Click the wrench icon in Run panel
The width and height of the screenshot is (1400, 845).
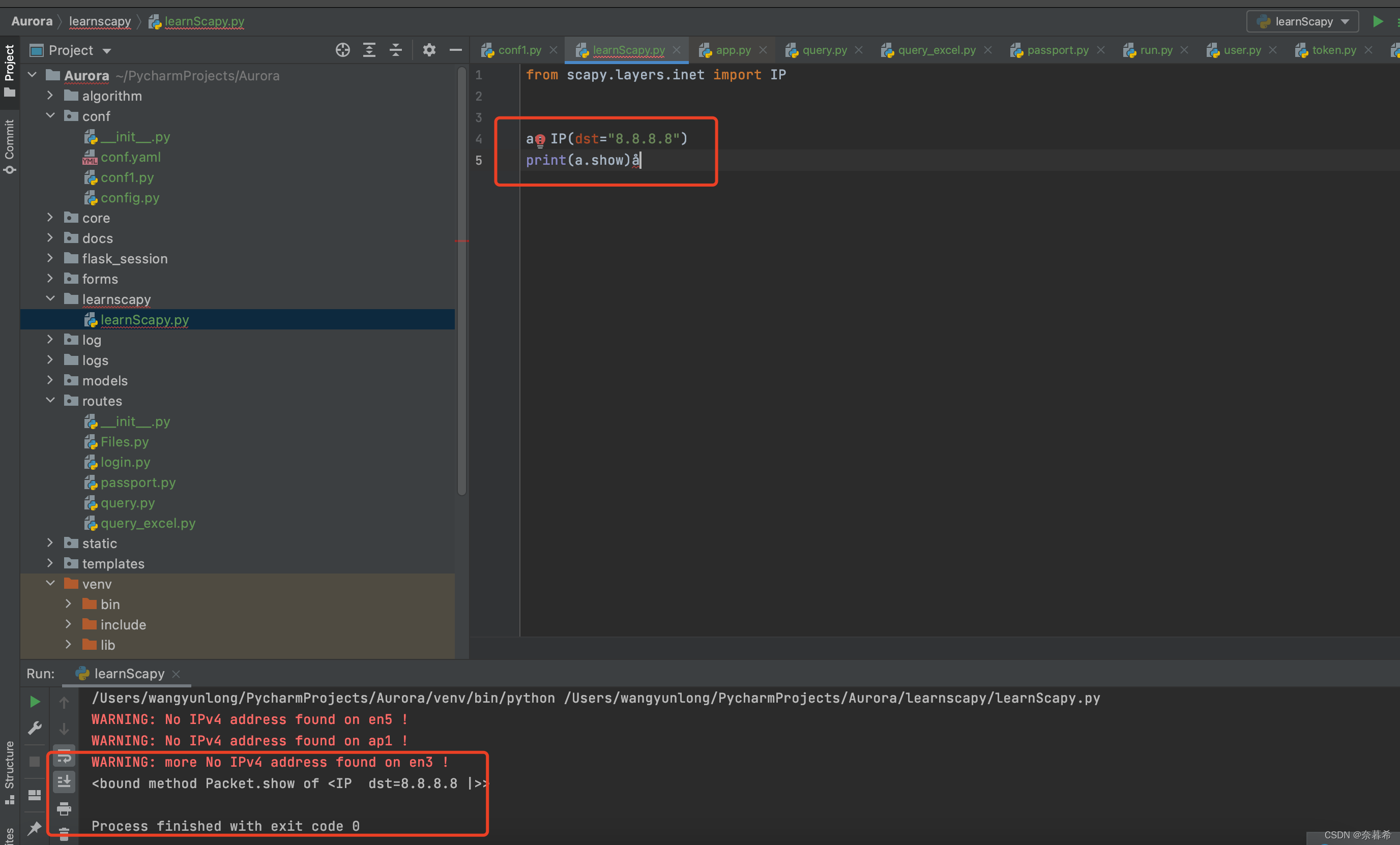(35, 728)
